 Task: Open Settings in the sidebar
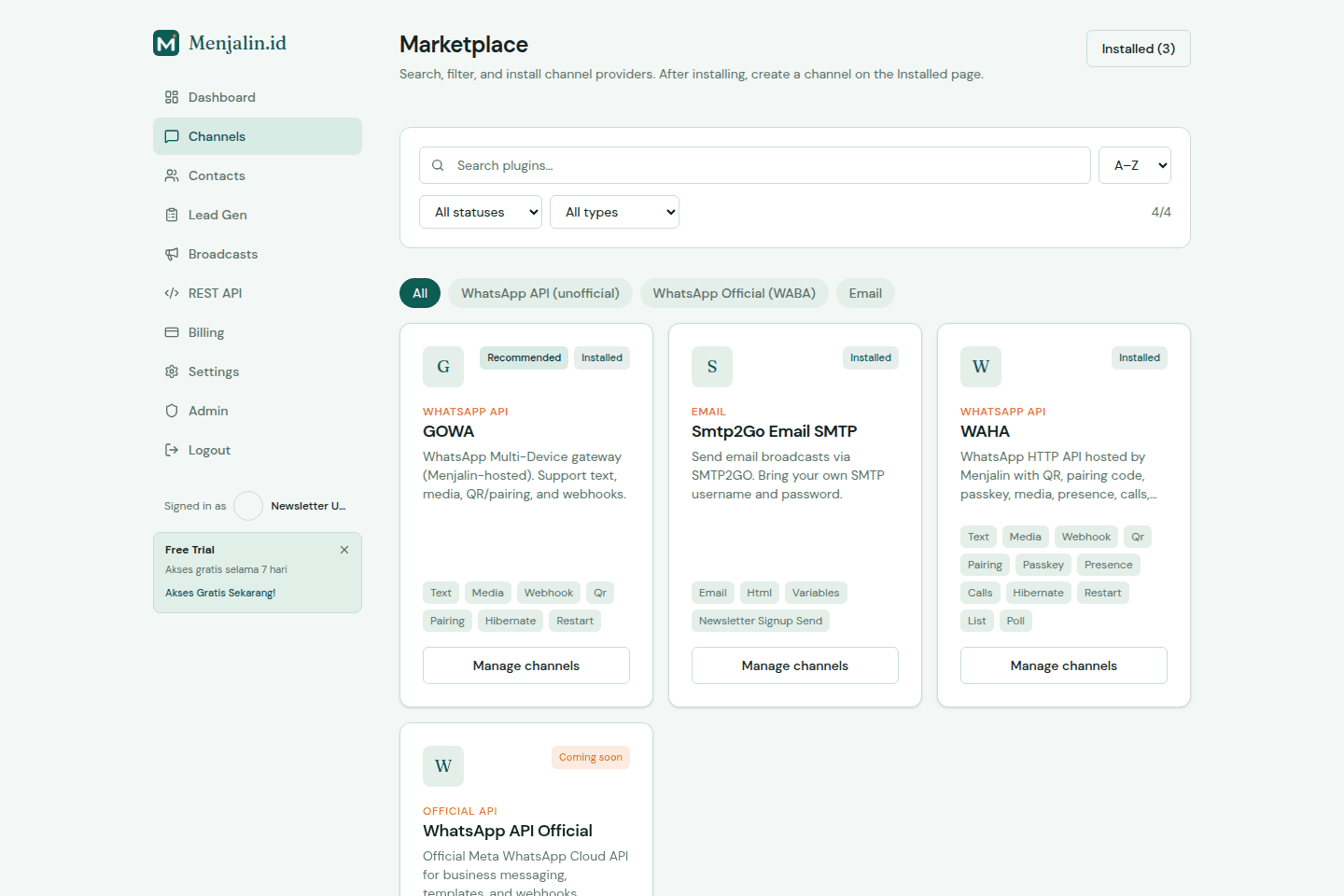tap(258, 371)
